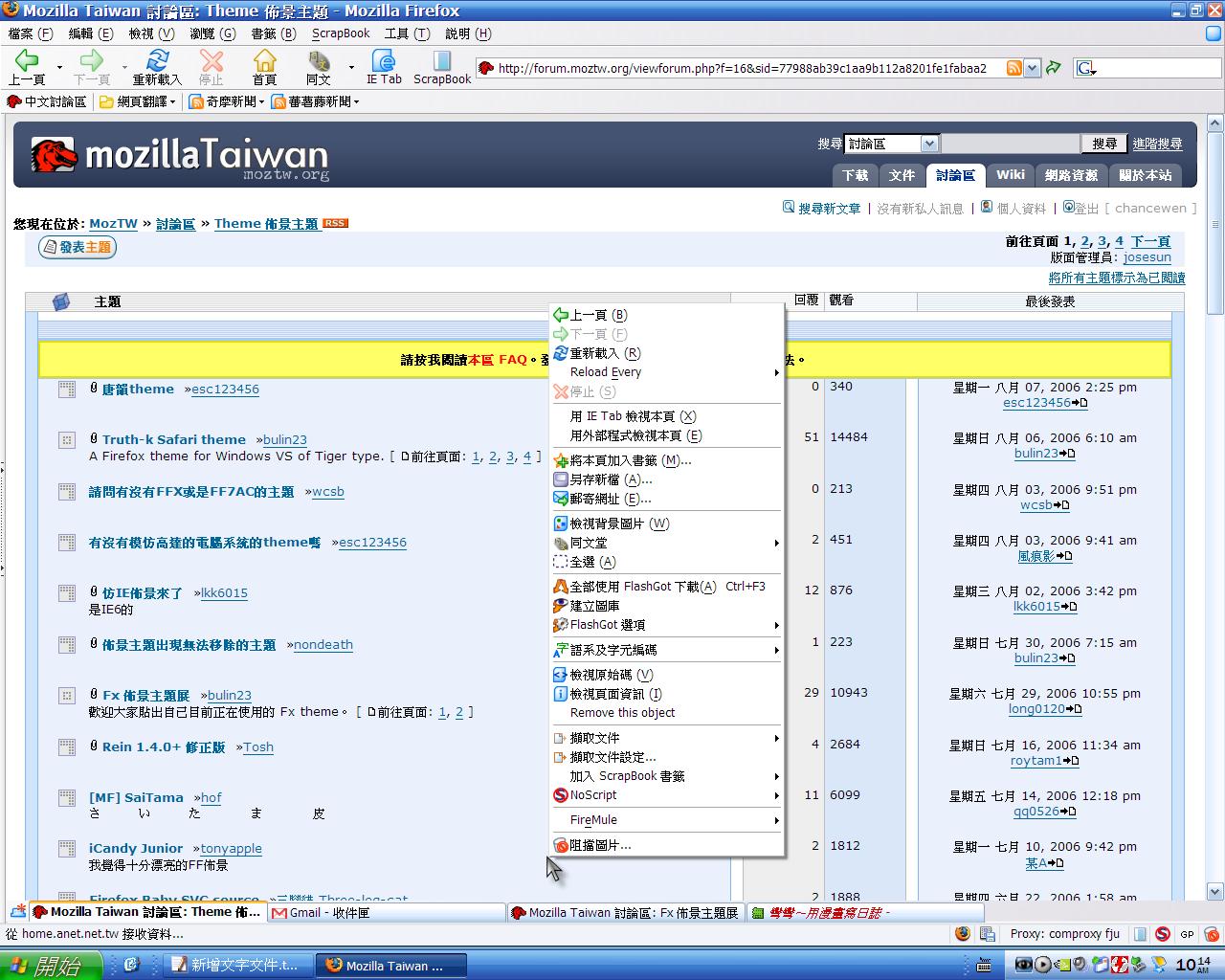Image resolution: width=1225 pixels, height=980 pixels.
Task: Click the on-screen keyboard icon in taskbar
Action: pyautogui.click(x=986, y=965)
